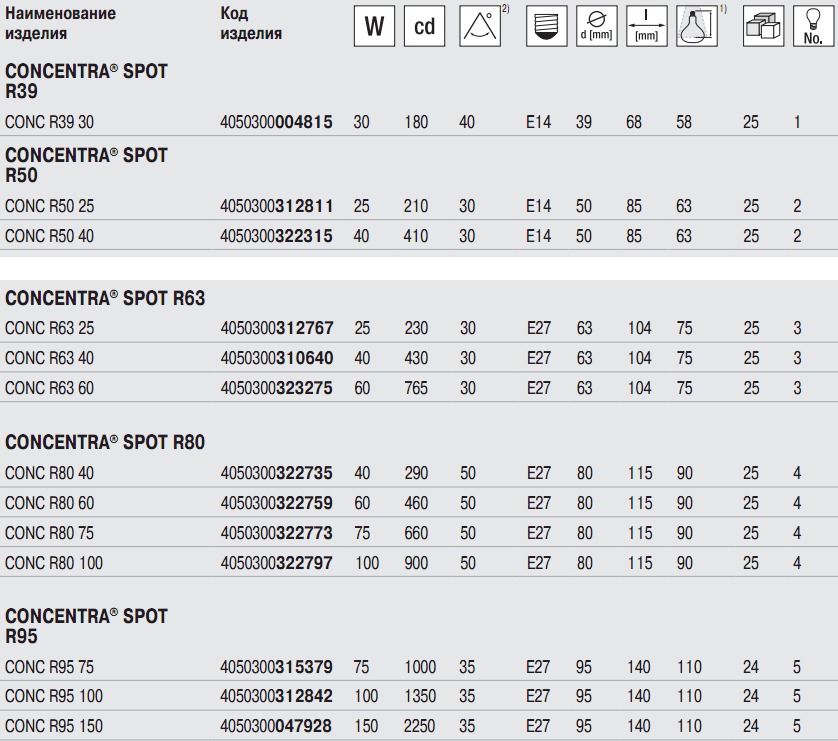The width and height of the screenshot is (838, 741).
Task: Click the Код изделия column header
Action: pyautogui.click(x=251, y=23)
